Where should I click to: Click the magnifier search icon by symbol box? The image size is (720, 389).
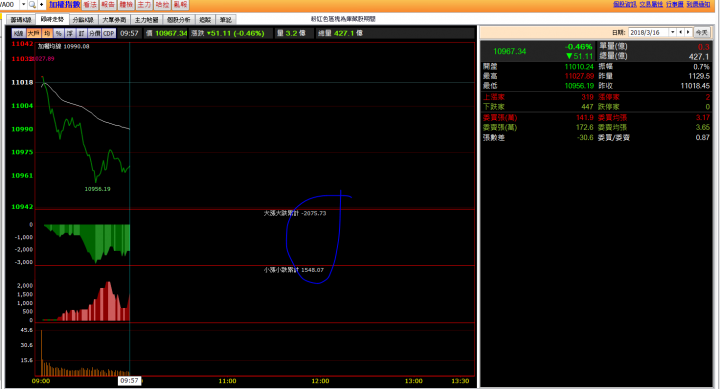click(32, 5)
